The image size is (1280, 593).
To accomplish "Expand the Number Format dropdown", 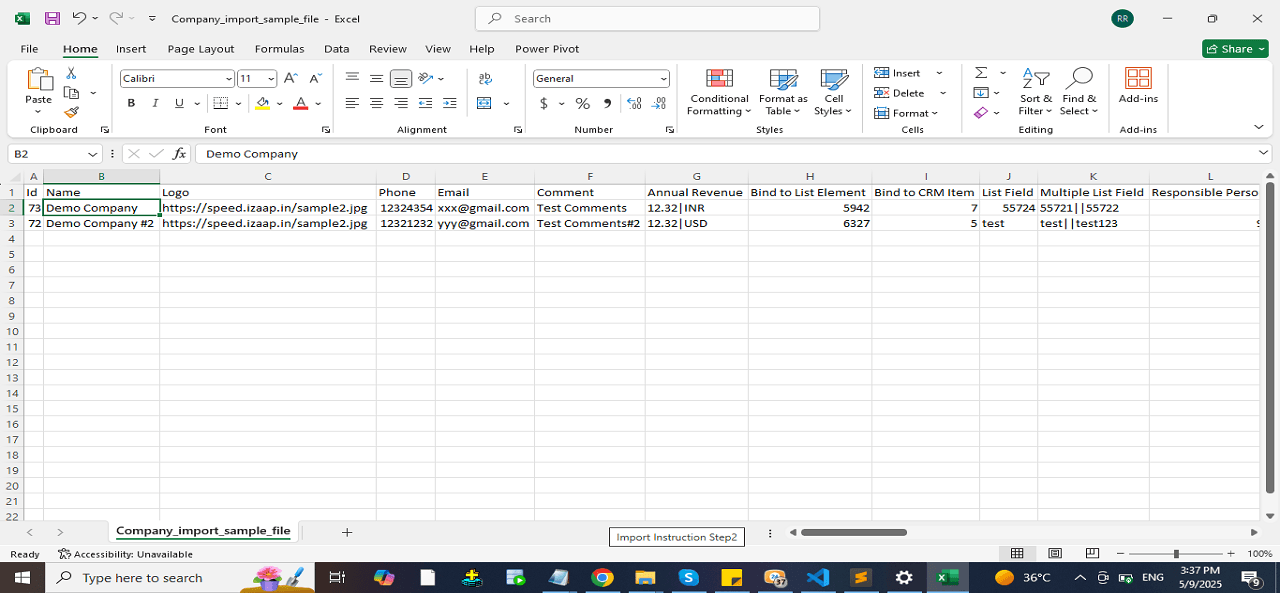I will tap(663, 78).
